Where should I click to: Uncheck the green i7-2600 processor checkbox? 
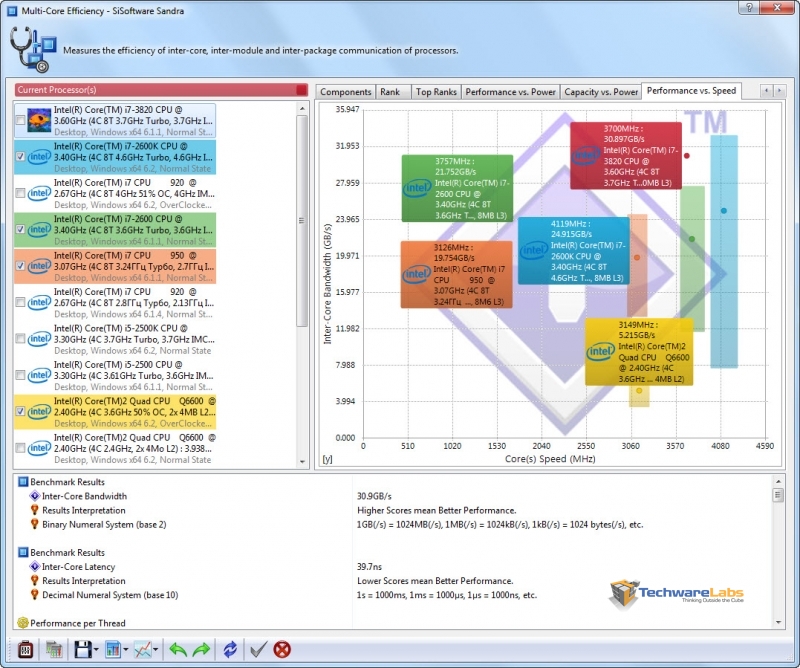[x=20, y=230]
